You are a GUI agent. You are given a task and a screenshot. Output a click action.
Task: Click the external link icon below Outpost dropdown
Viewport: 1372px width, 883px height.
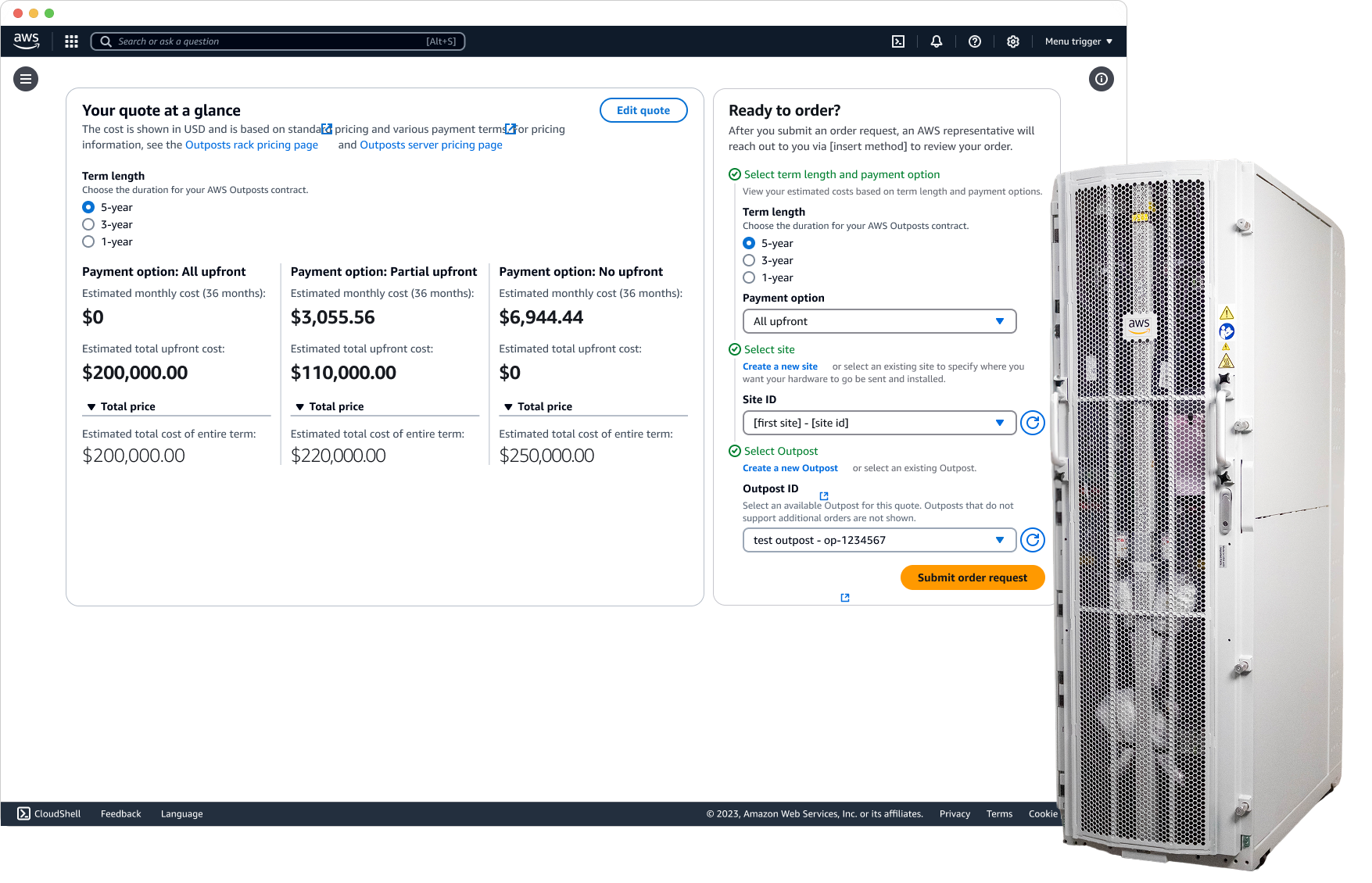click(x=845, y=598)
